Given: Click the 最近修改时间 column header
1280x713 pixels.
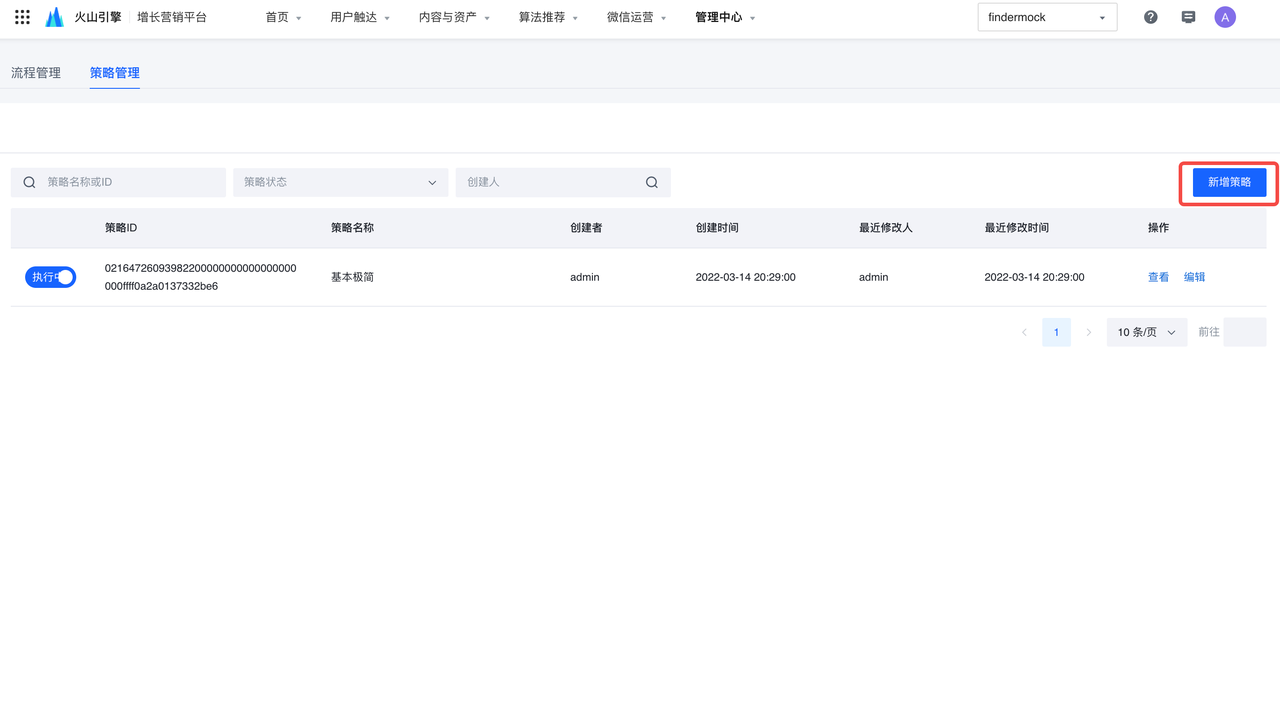Looking at the screenshot, I should click(1017, 228).
